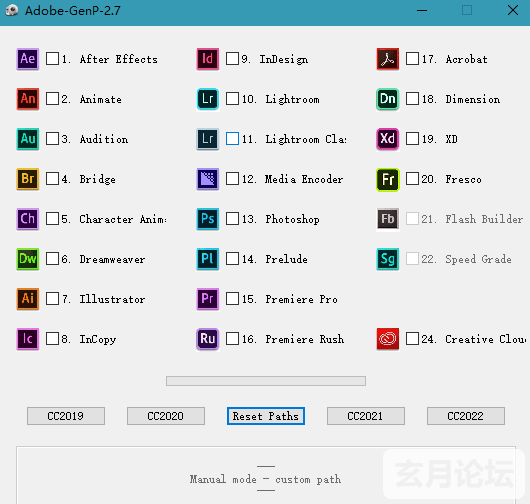Choose the CC2022 button

click(466, 416)
